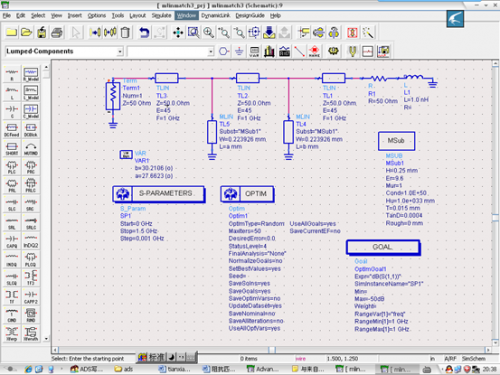Screen dimensions: 500x375
Task: Click the R1 resistor symbol in schematic
Action: click(x=379, y=79)
